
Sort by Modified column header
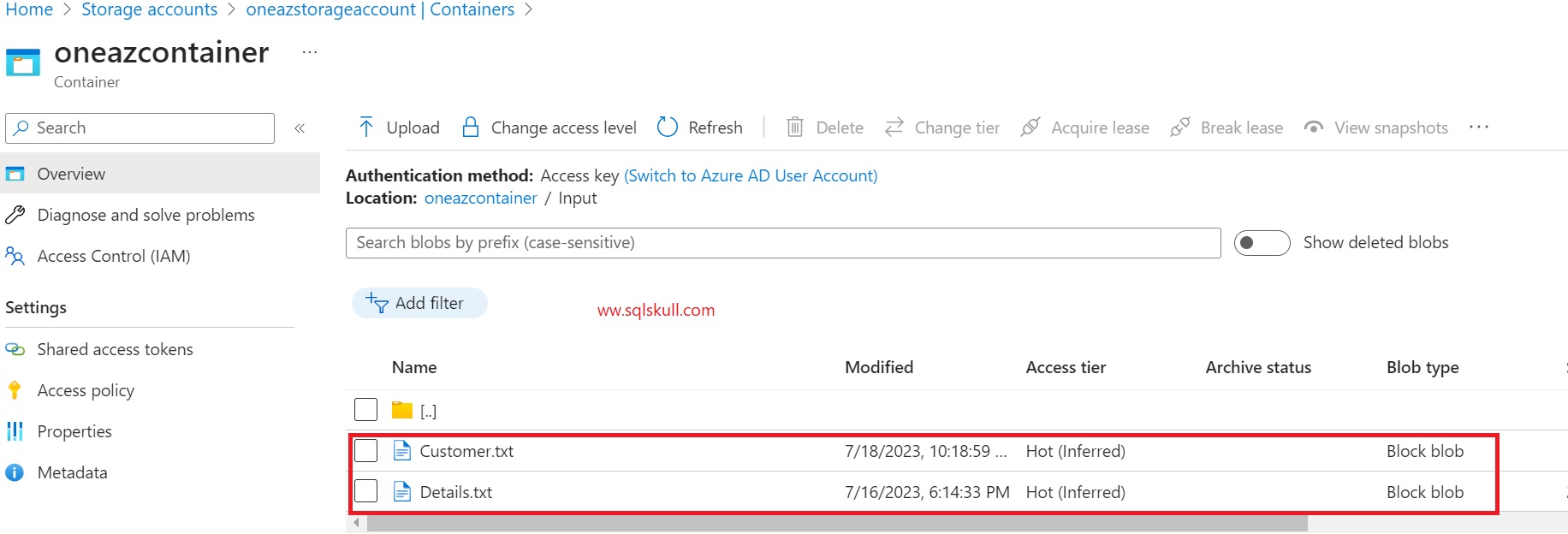[x=879, y=367]
